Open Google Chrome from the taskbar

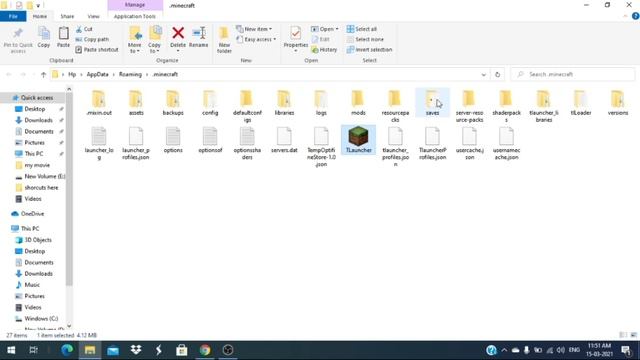click(x=205, y=350)
